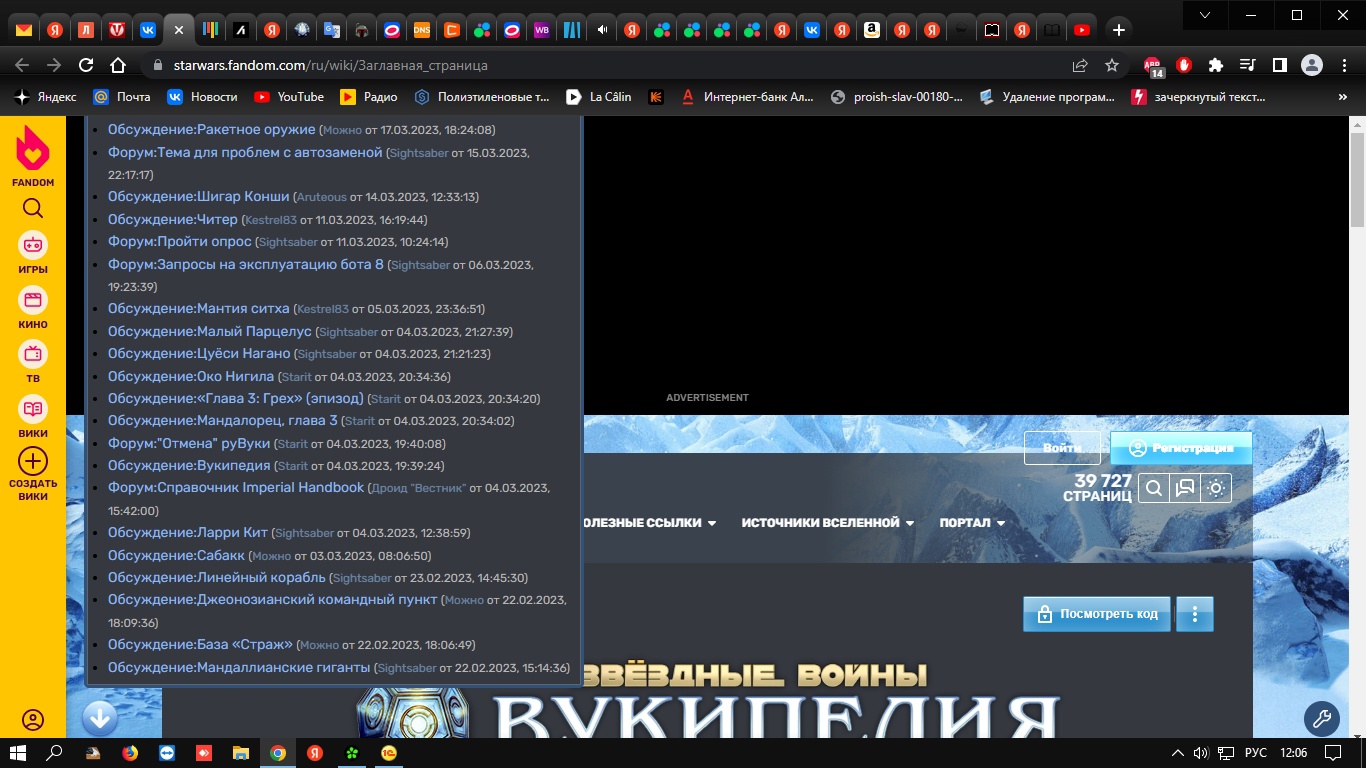This screenshot has height=768, width=1366.
Task: Click the wrench tools icon at page corner
Action: [x=1322, y=718]
